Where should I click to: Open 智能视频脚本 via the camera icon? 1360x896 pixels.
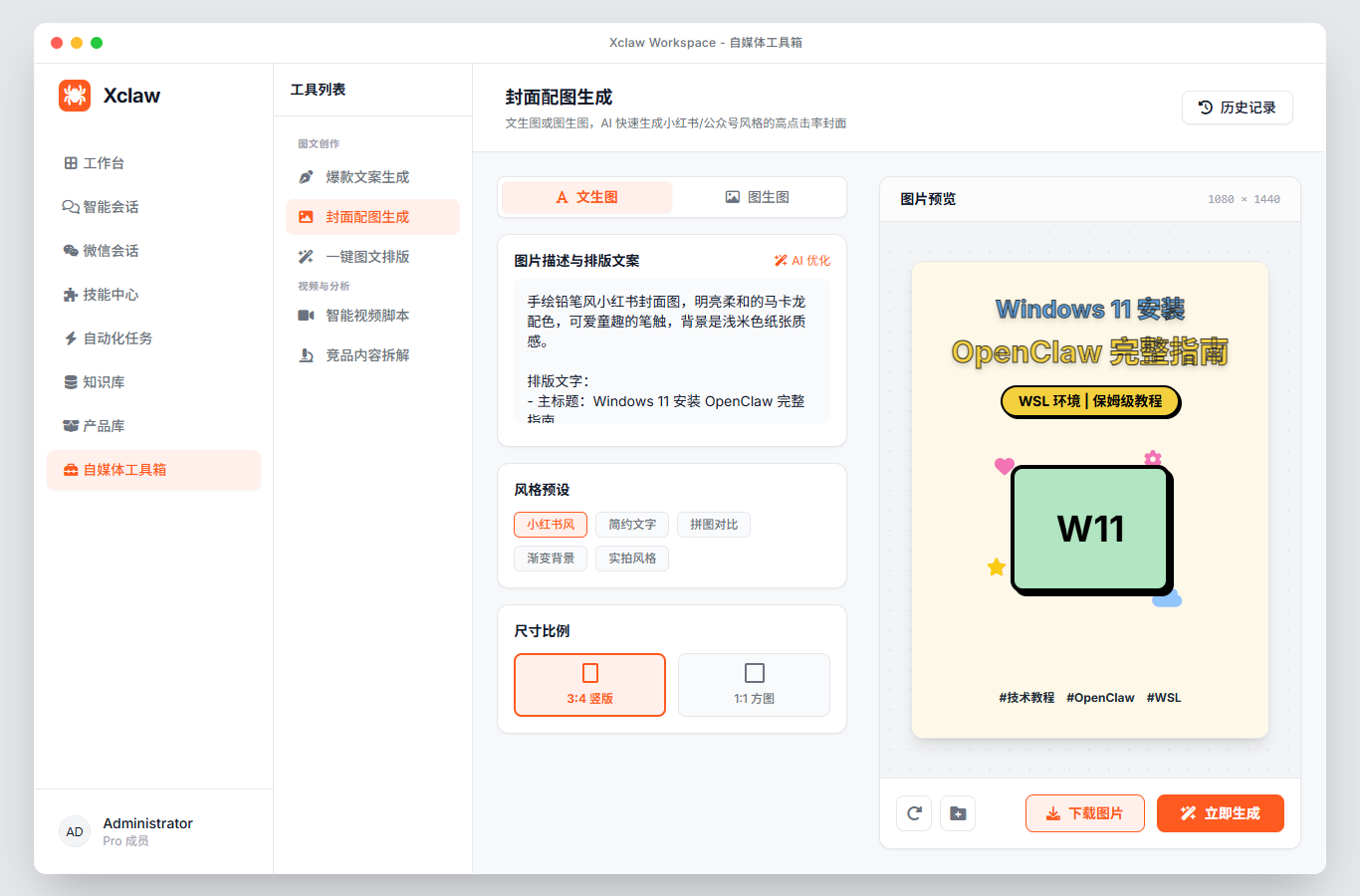(x=307, y=315)
